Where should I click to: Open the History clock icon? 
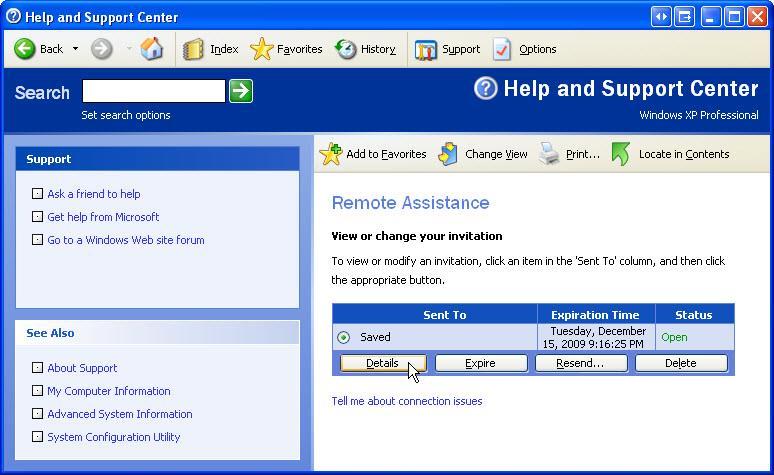pyautogui.click(x=346, y=49)
